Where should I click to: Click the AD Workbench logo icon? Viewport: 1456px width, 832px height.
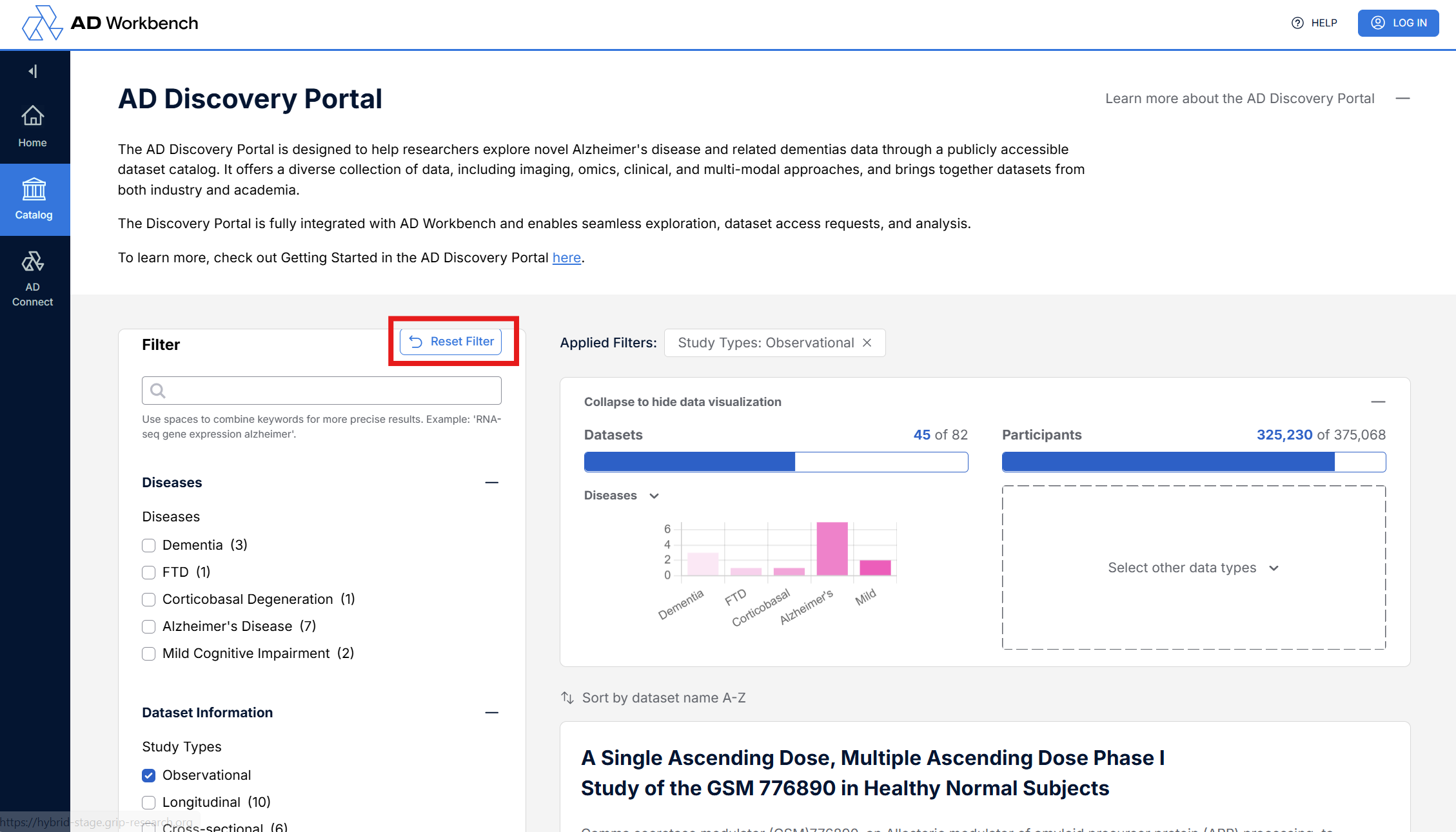pyautogui.click(x=42, y=23)
